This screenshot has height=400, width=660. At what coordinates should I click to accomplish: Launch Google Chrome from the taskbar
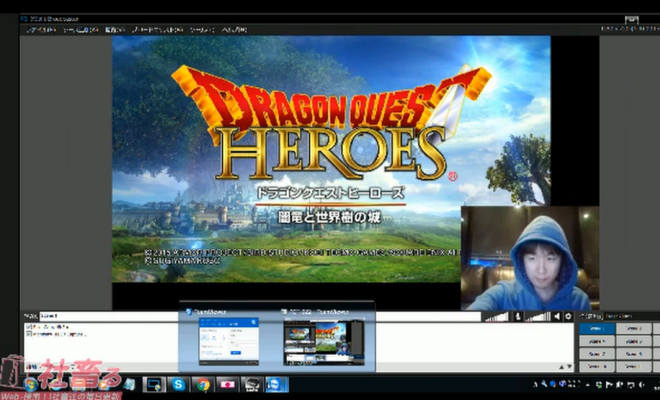tap(203, 385)
